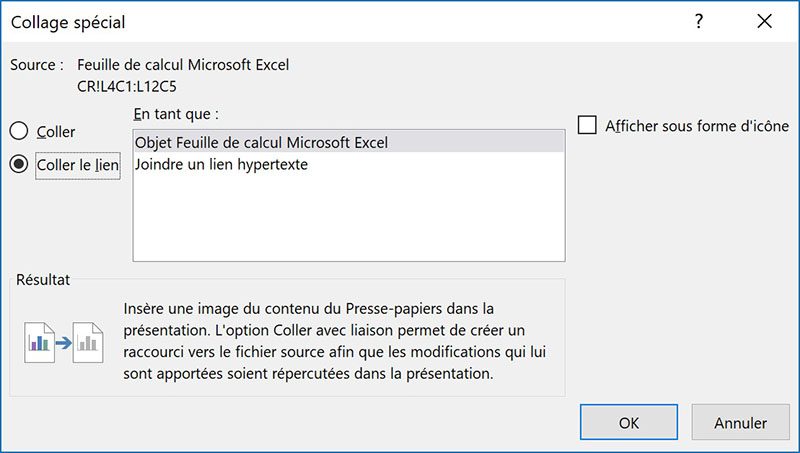
Task: Click empty area of En tant que list
Action: tap(348, 220)
